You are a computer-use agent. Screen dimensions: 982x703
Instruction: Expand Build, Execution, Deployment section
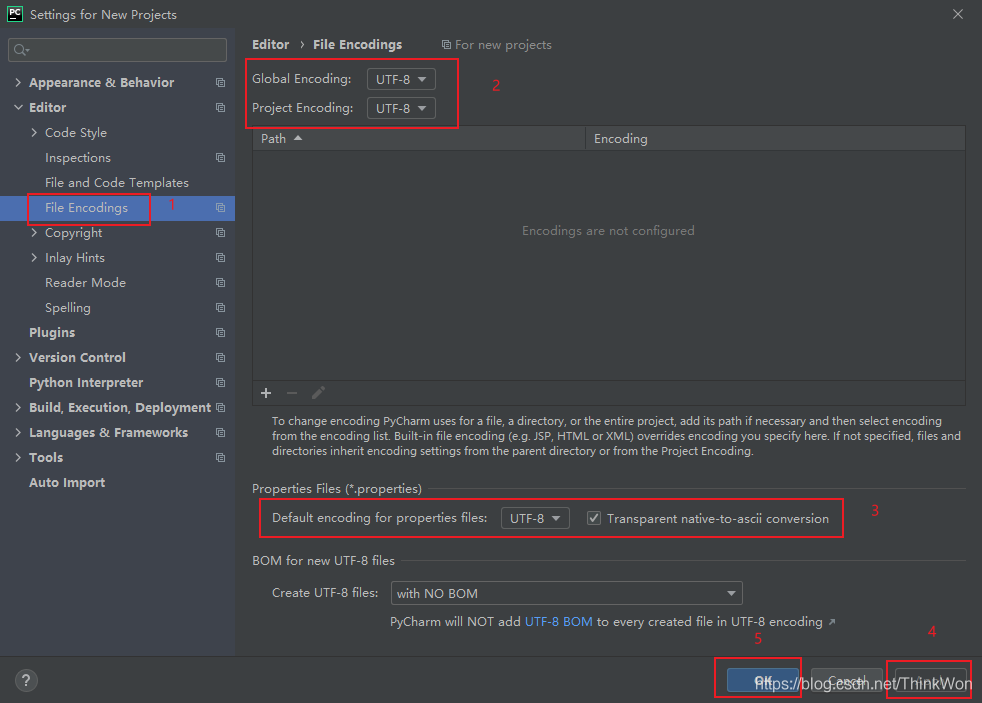click(18, 408)
